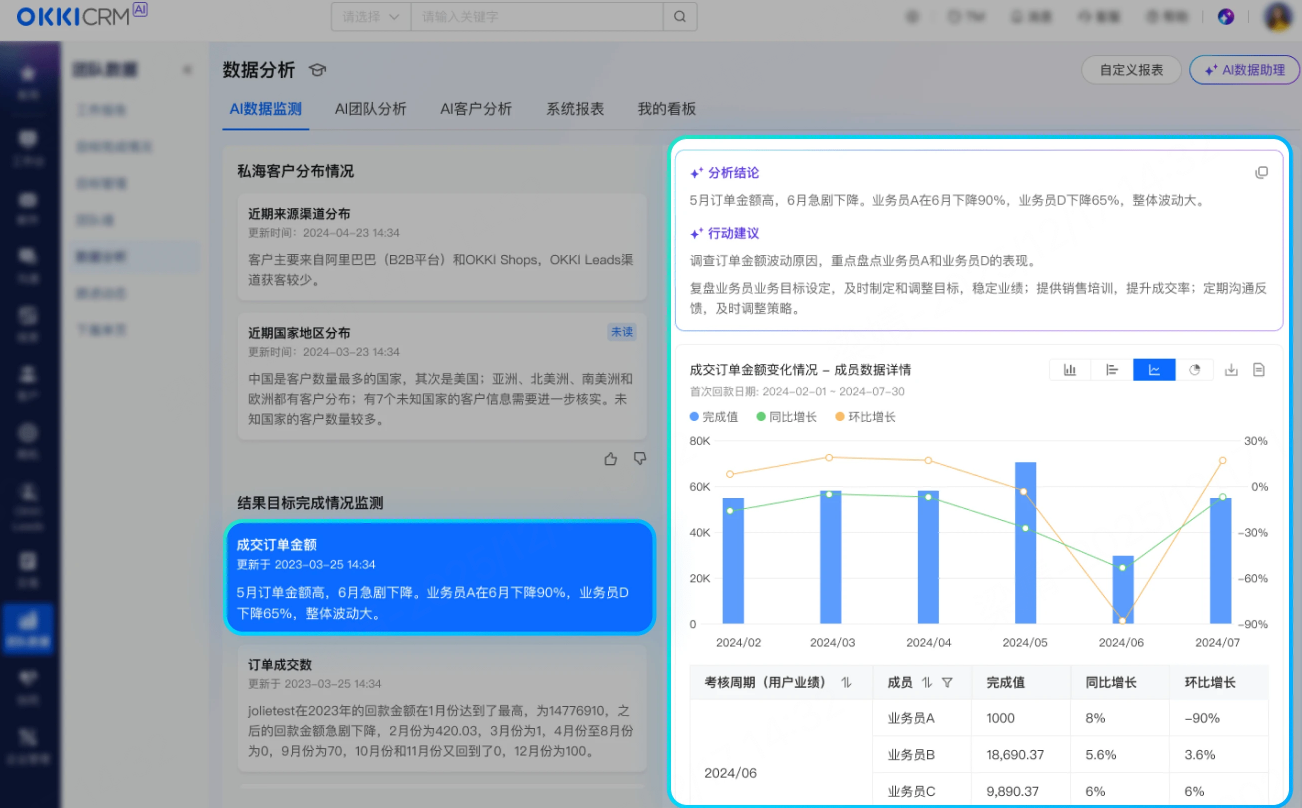Viewport: 1302px width, 808px height.
Task: Open the 成员 column filter
Action: click(x=947, y=683)
